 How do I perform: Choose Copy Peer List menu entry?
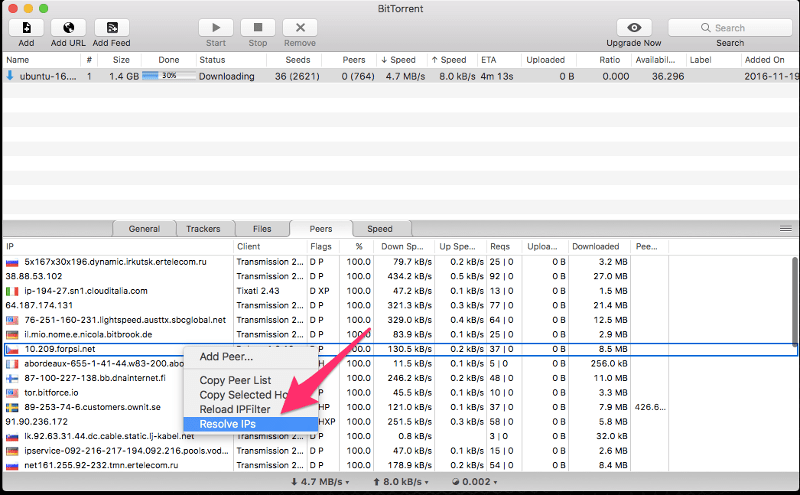pos(251,380)
